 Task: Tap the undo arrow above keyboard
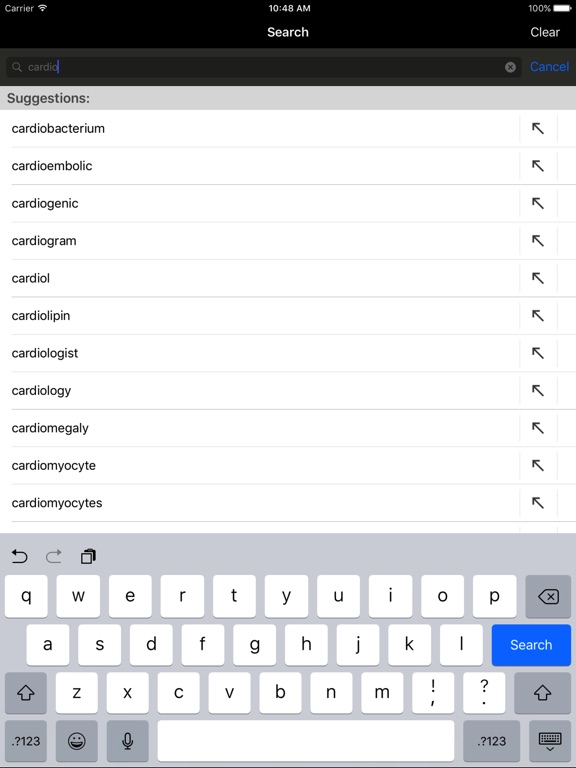click(x=20, y=556)
